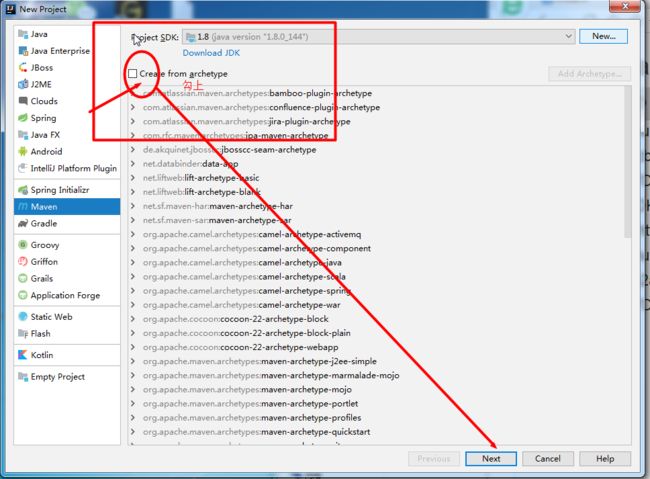650x479 pixels.
Task: Expand net.databinder data-app entry
Action: click(x=133, y=164)
